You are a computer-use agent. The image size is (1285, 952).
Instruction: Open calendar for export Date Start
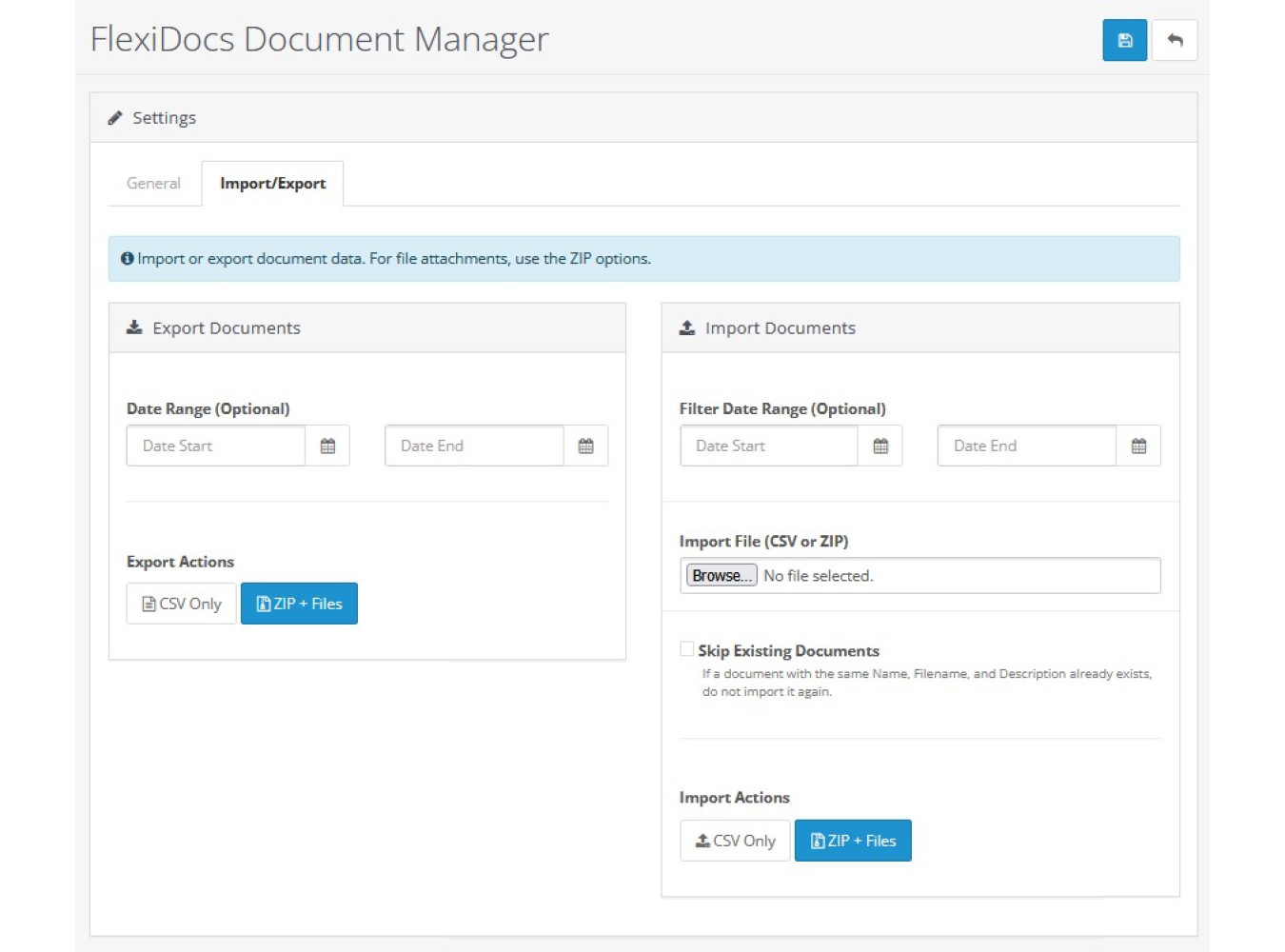[x=327, y=446]
